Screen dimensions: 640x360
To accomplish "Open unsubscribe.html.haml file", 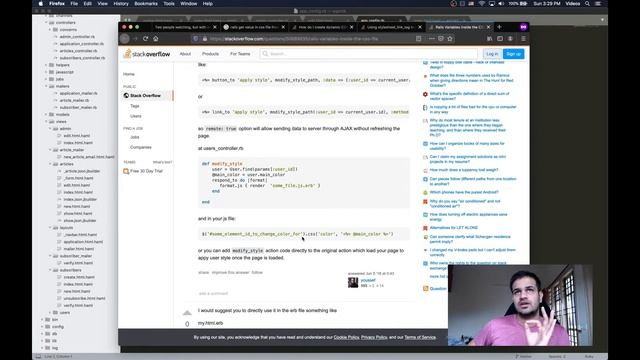I will point(84,298).
